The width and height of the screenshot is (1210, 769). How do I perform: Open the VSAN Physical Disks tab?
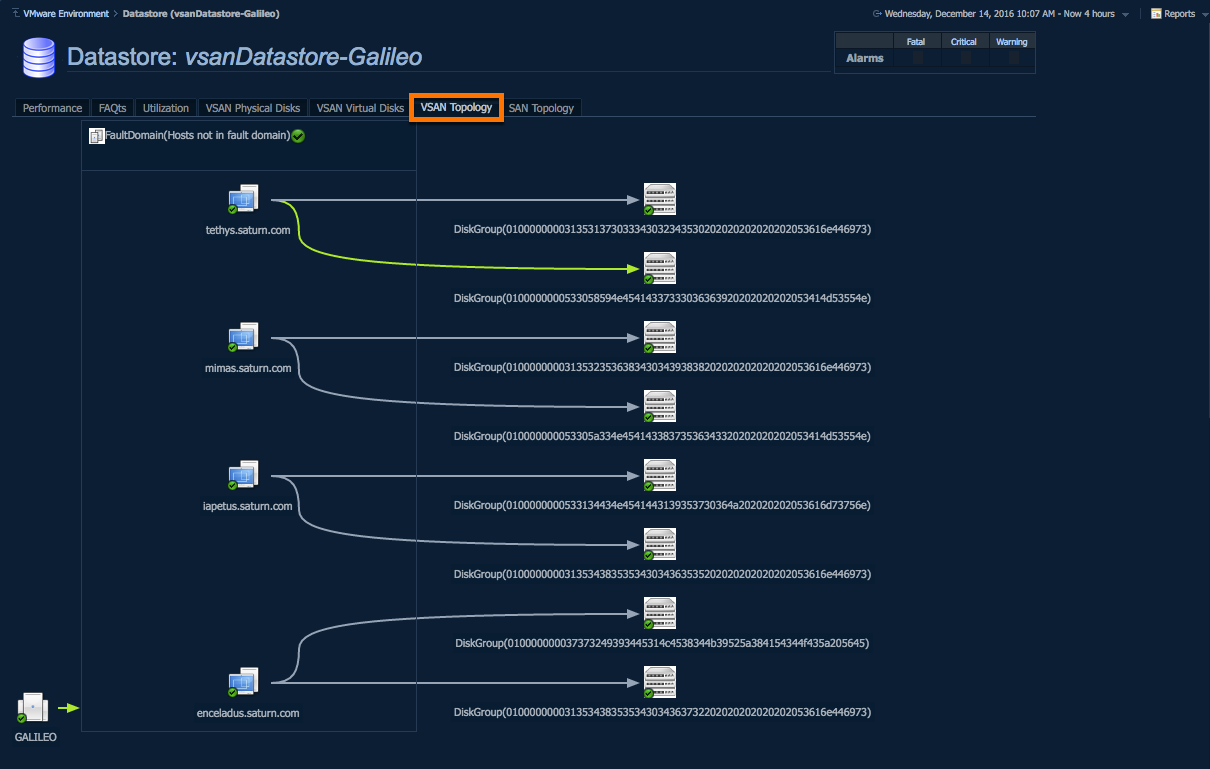click(x=253, y=108)
